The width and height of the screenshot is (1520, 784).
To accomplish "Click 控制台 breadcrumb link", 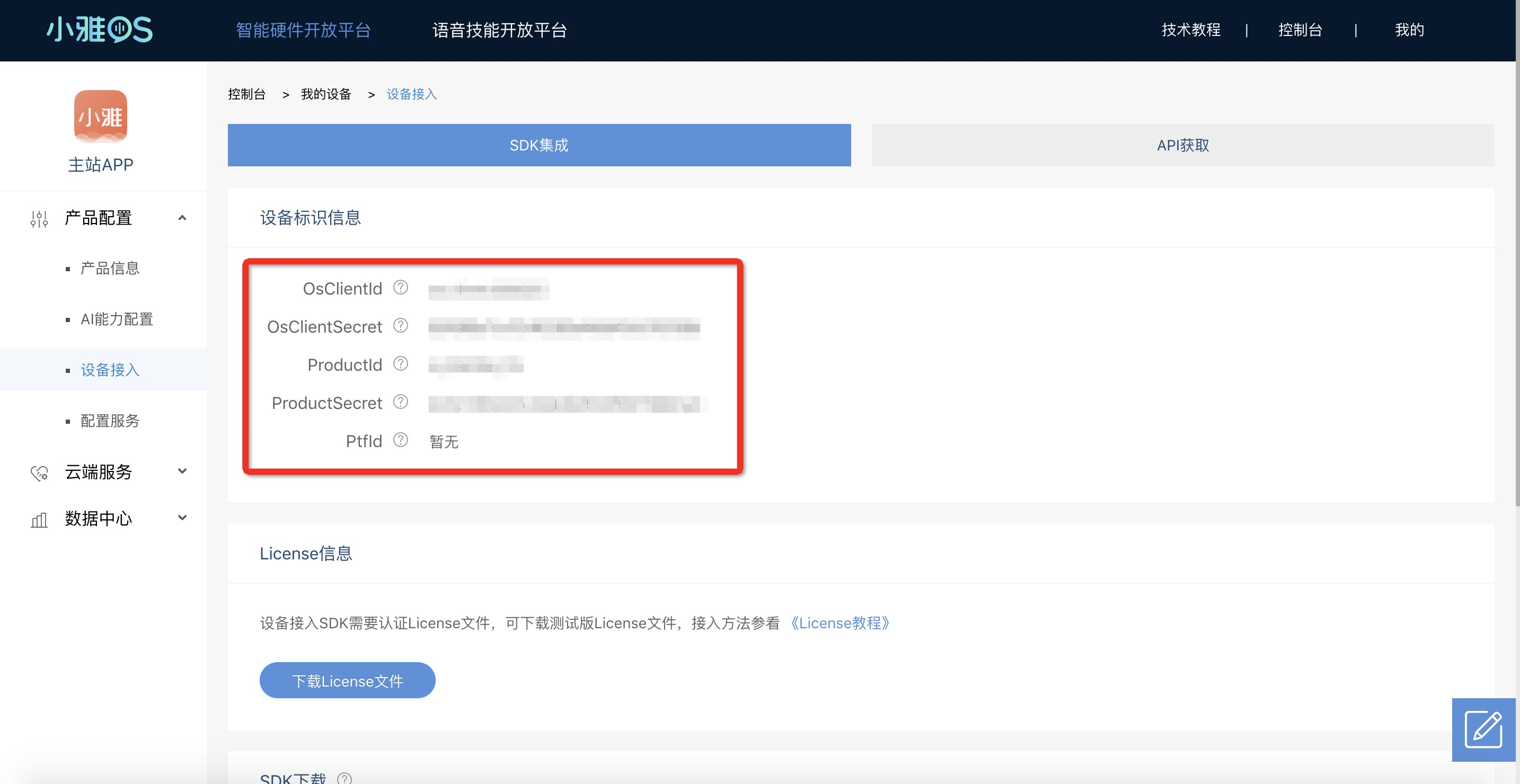I will [x=246, y=94].
